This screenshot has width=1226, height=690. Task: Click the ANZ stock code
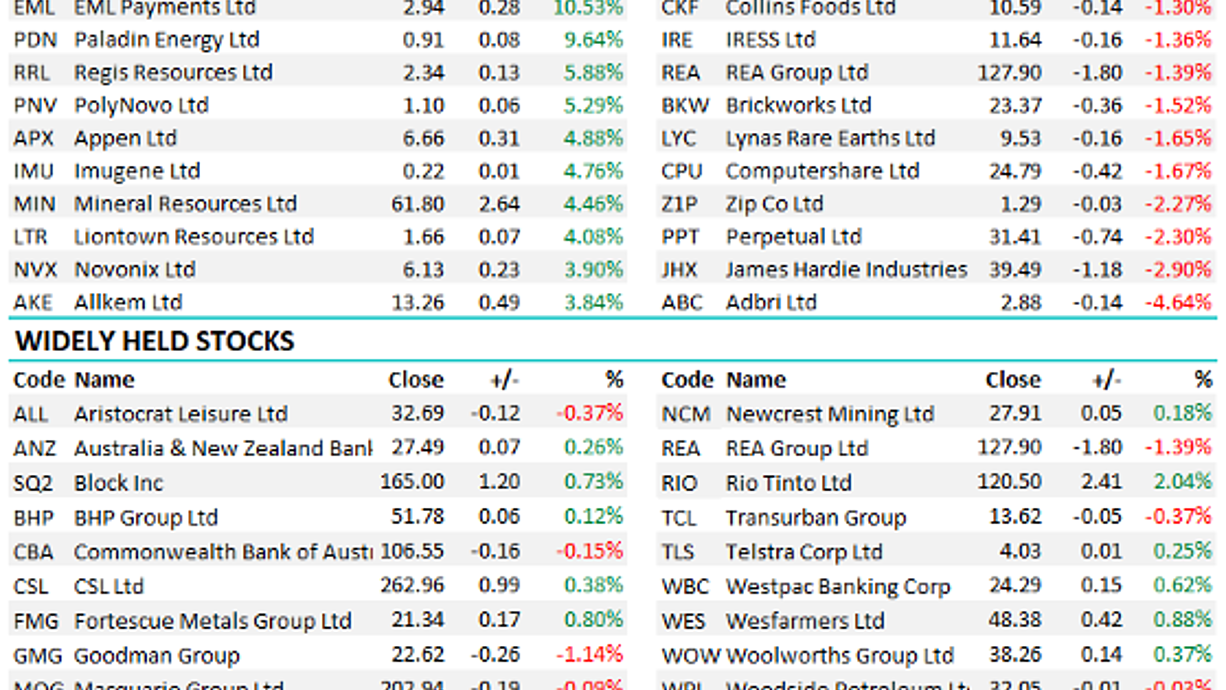35,448
